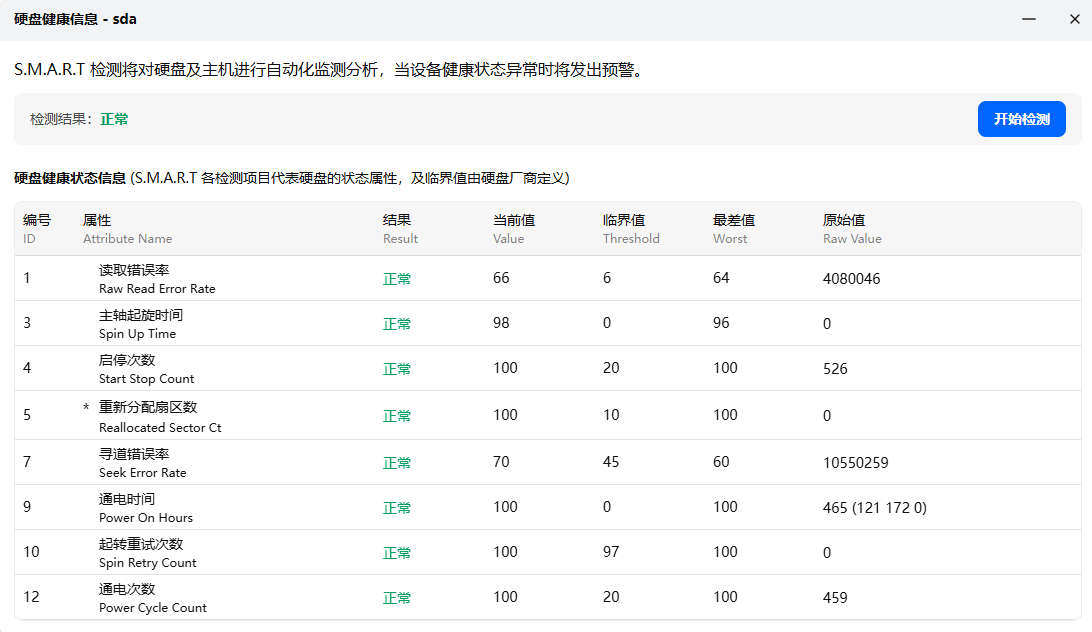Click the asterisk beside 重新分配扇区数
The image size is (1092, 632).
86,408
